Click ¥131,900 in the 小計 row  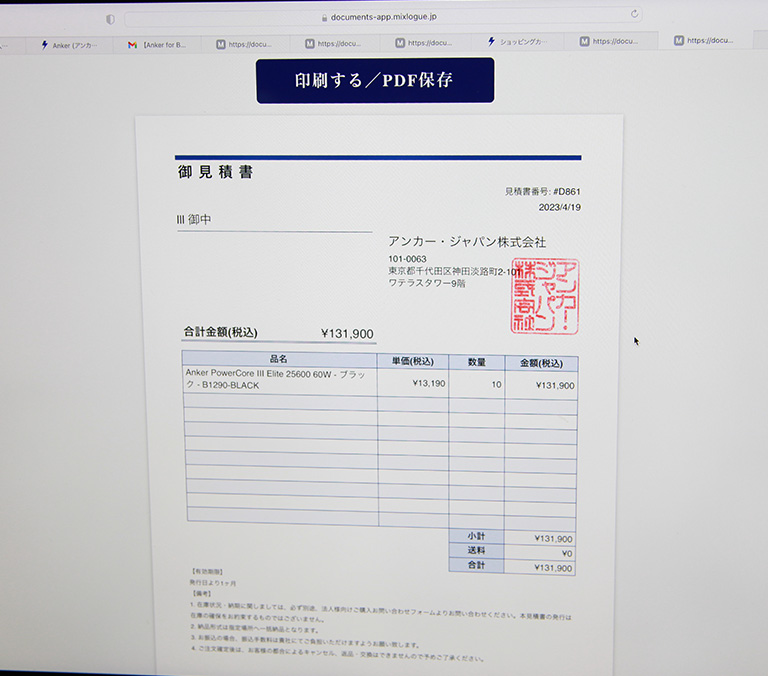[x=553, y=539]
